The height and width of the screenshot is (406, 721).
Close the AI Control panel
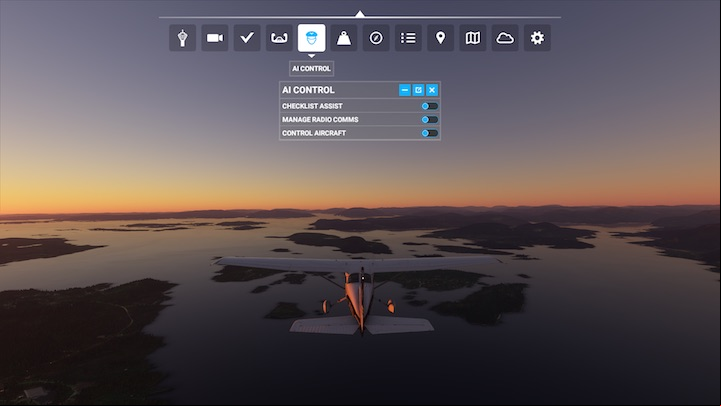432,90
